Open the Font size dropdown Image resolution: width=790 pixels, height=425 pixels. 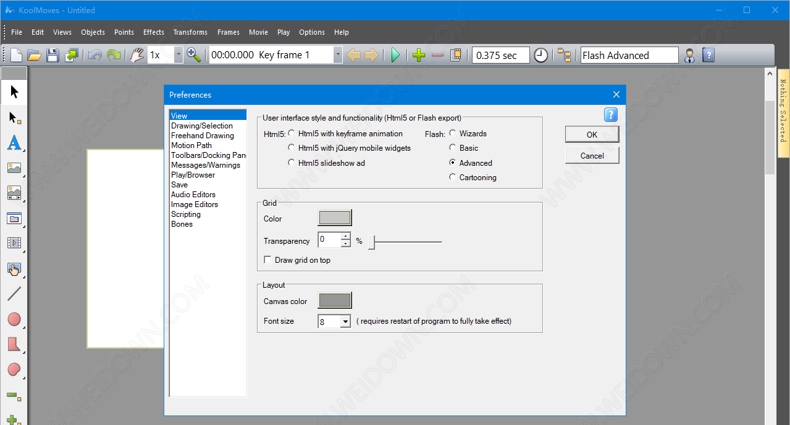(345, 321)
